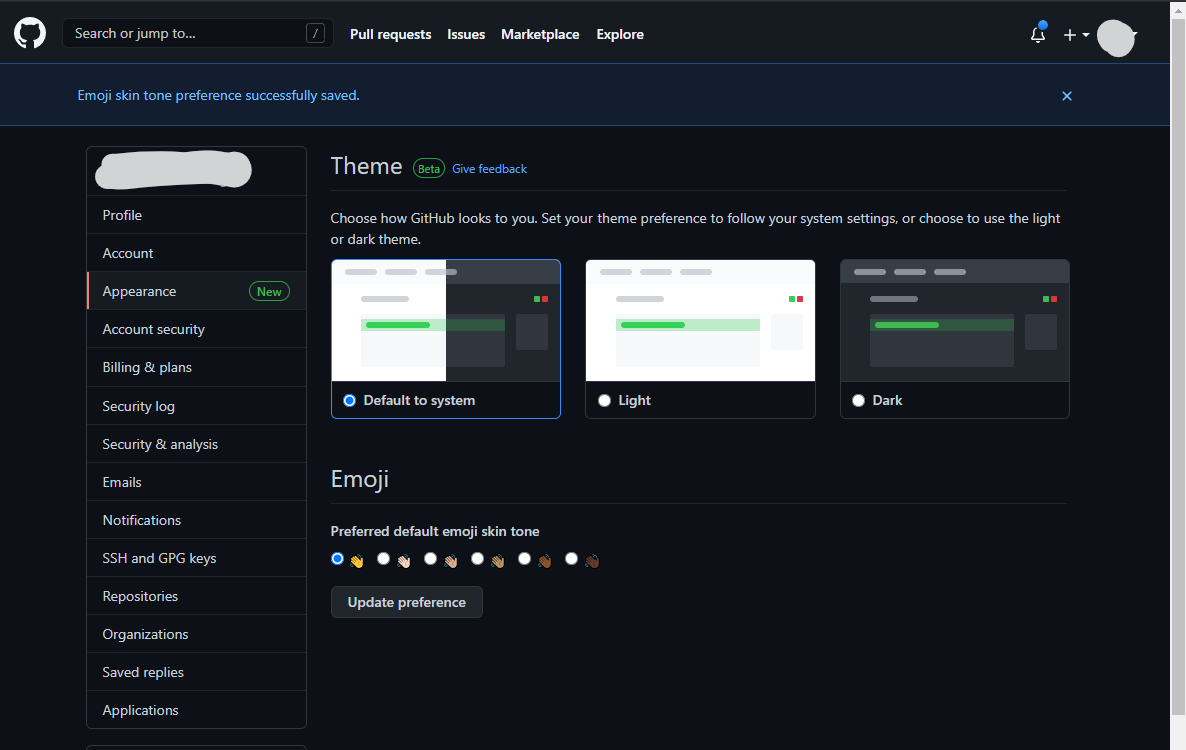Open the Security log page
The image size is (1186, 750).
197,406
